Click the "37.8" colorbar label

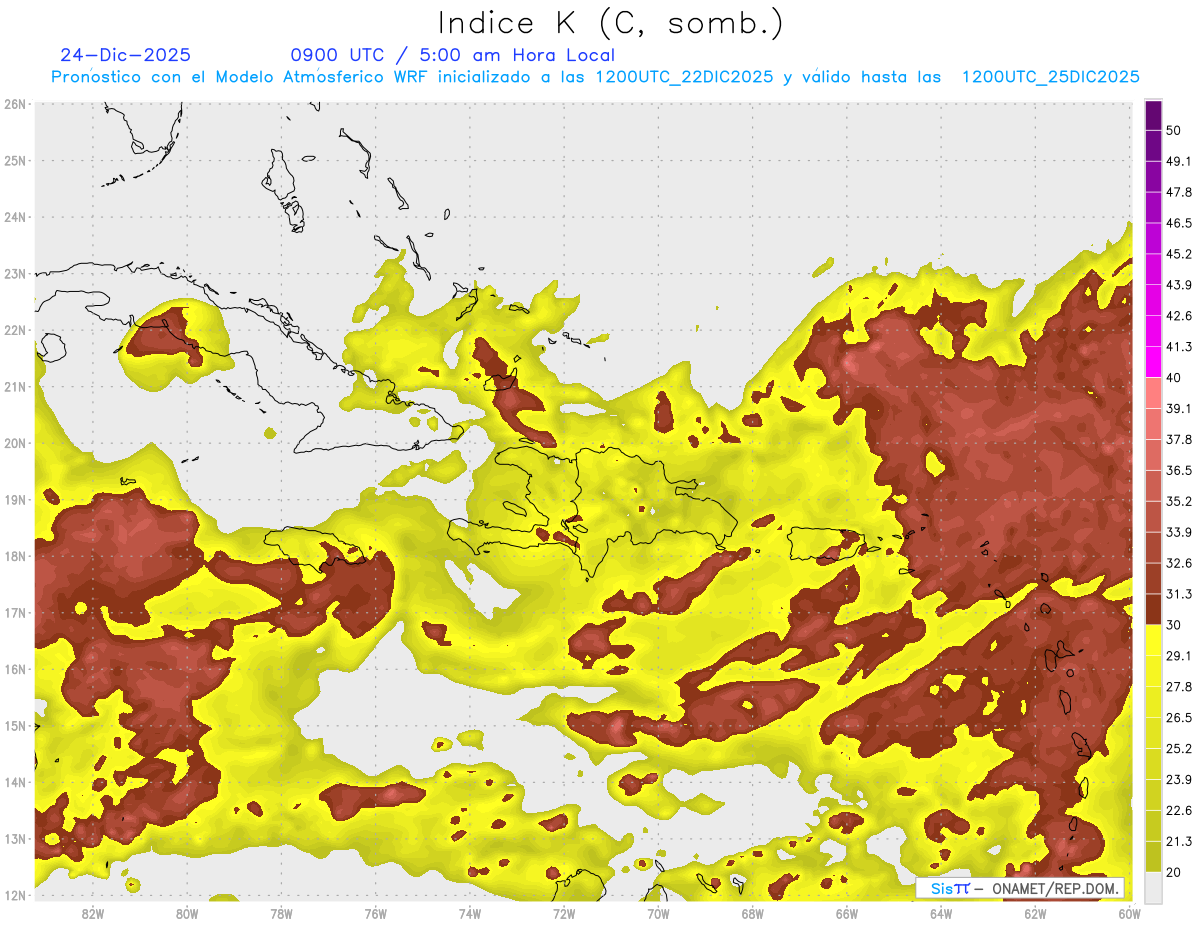click(x=1179, y=439)
